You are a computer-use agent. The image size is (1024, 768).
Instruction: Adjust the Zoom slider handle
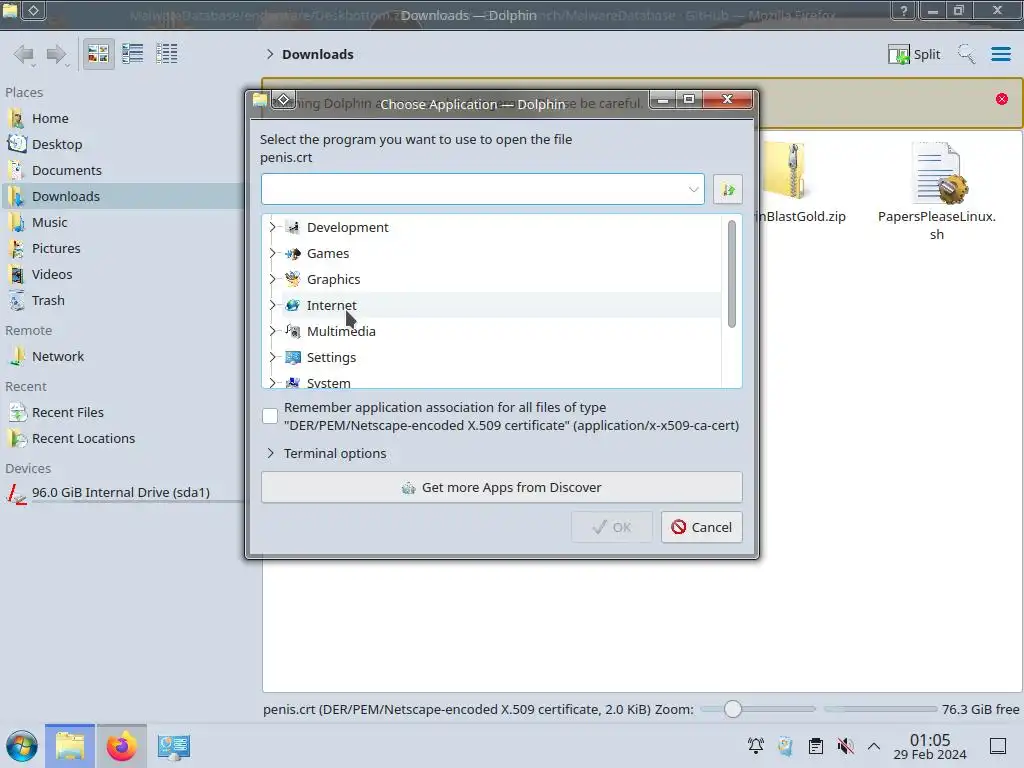[733, 709]
